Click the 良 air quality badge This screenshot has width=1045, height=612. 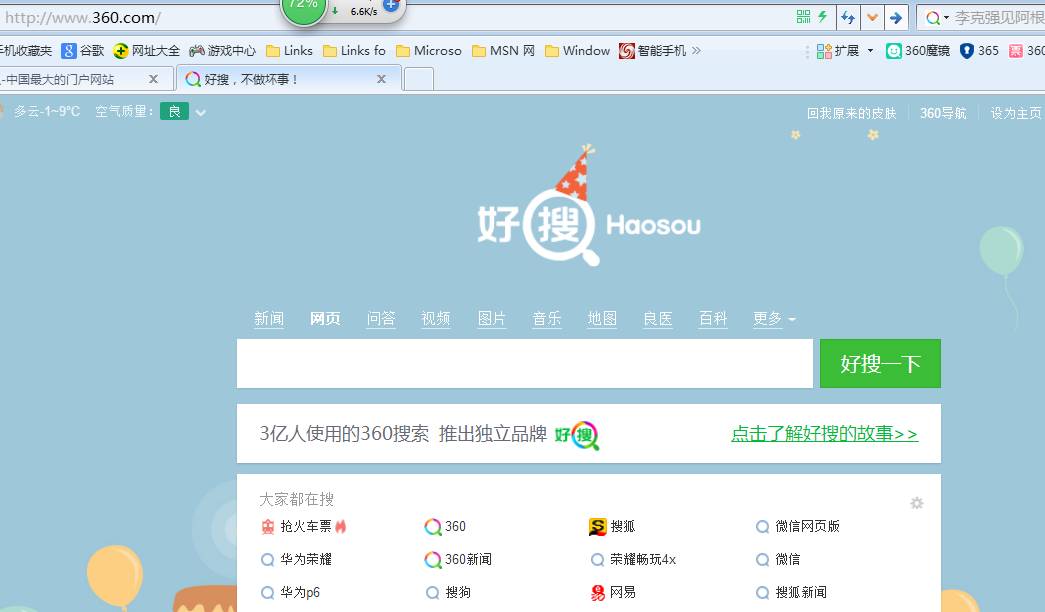coord(175,111)
